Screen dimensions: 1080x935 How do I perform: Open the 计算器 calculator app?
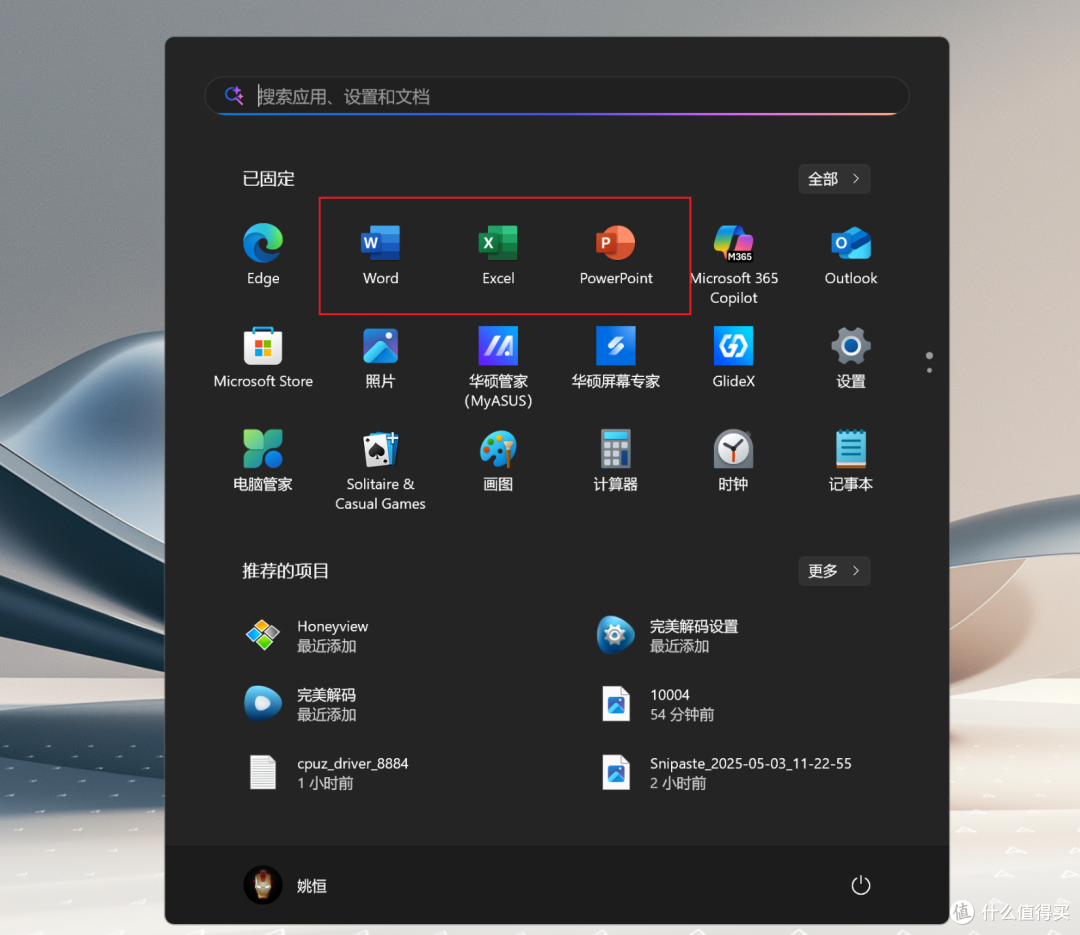point(616,460)
